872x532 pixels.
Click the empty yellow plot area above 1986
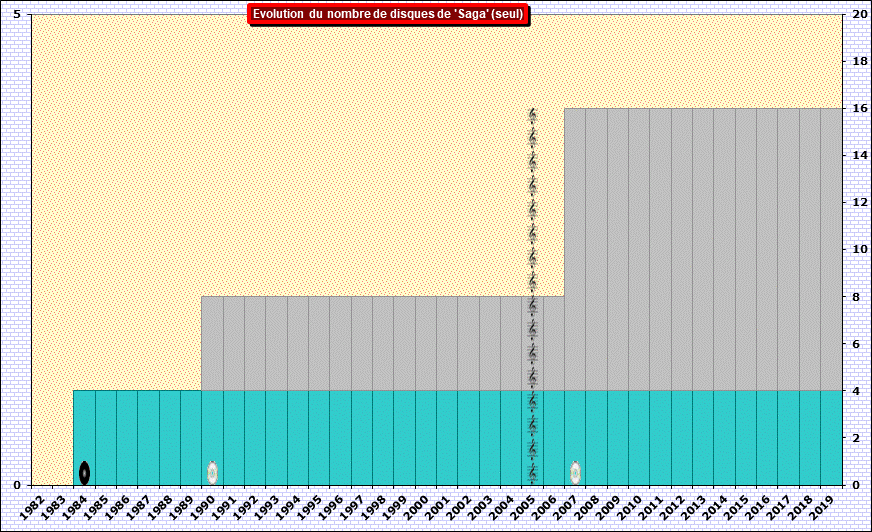[127, 200]
